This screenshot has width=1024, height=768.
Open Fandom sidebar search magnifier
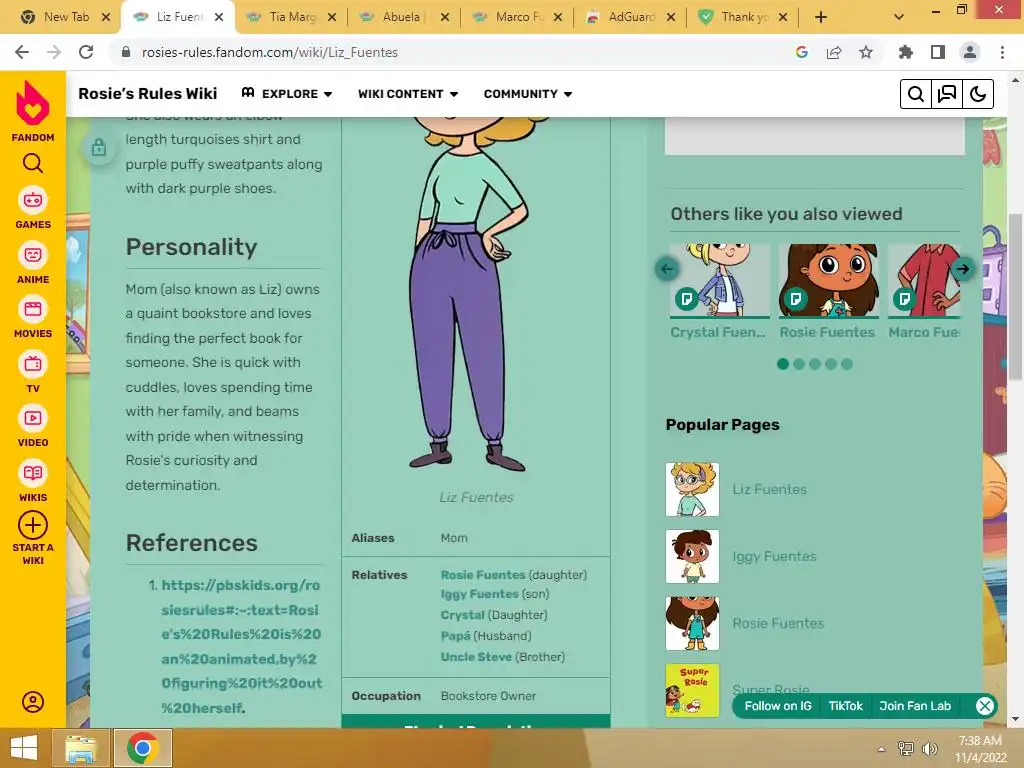pyautogui.click(x=33, y=163)
